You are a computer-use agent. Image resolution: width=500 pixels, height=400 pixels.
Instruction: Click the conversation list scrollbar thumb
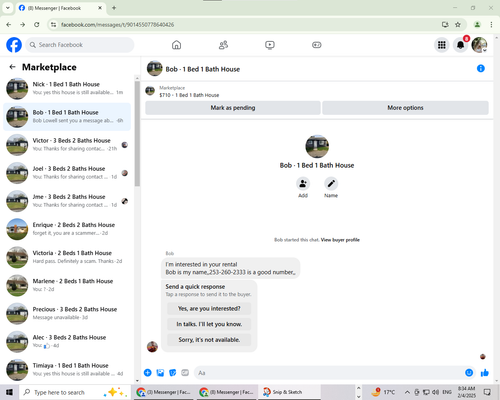point(137,133)
